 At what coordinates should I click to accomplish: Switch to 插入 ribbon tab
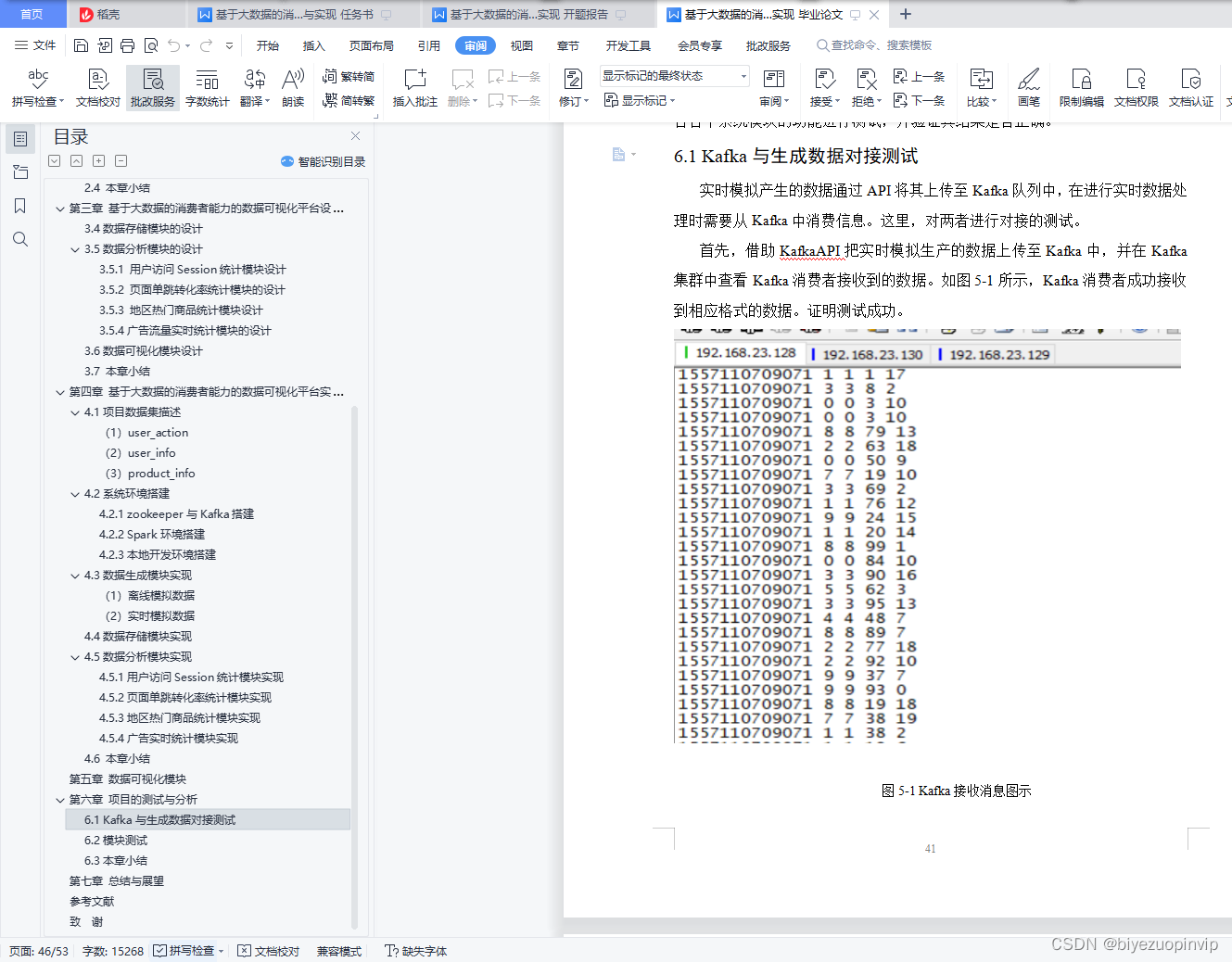coord(314,45)
